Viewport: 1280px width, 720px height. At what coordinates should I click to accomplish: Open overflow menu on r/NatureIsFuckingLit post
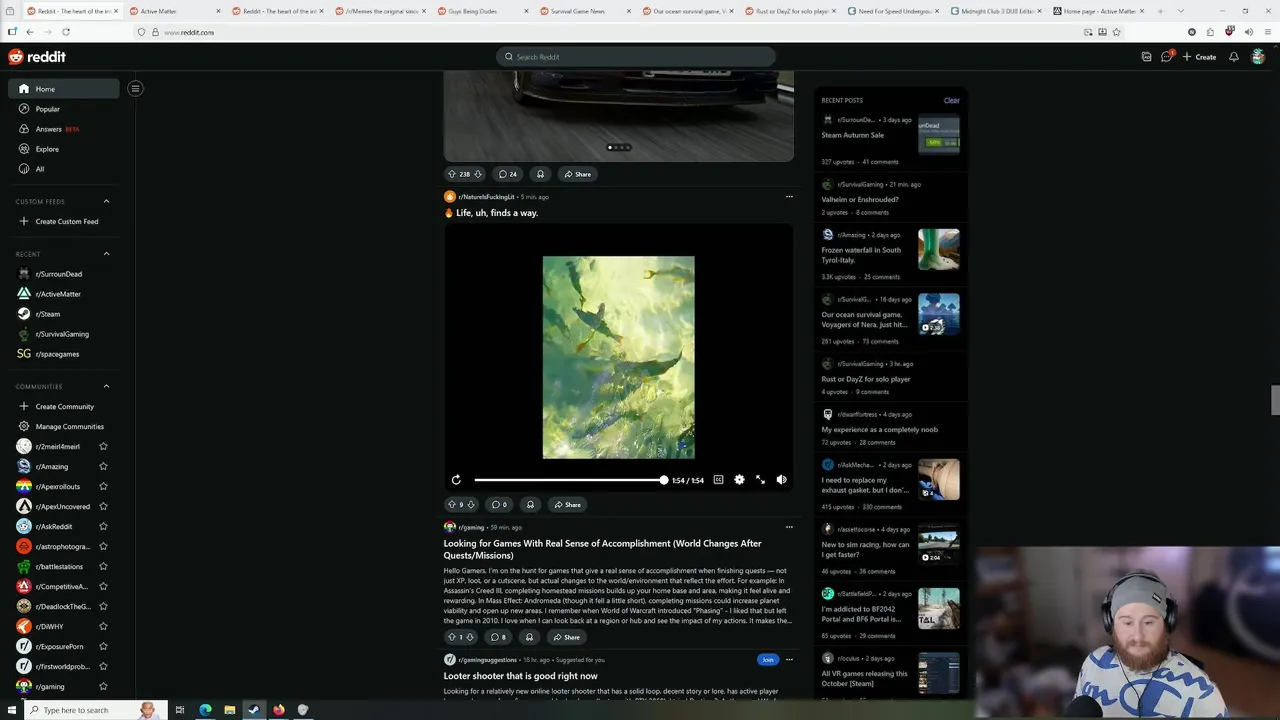click(x=788, y=197)
